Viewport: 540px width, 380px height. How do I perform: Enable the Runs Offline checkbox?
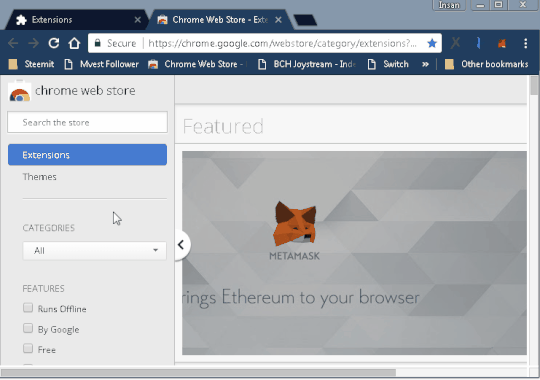(28, 308)
